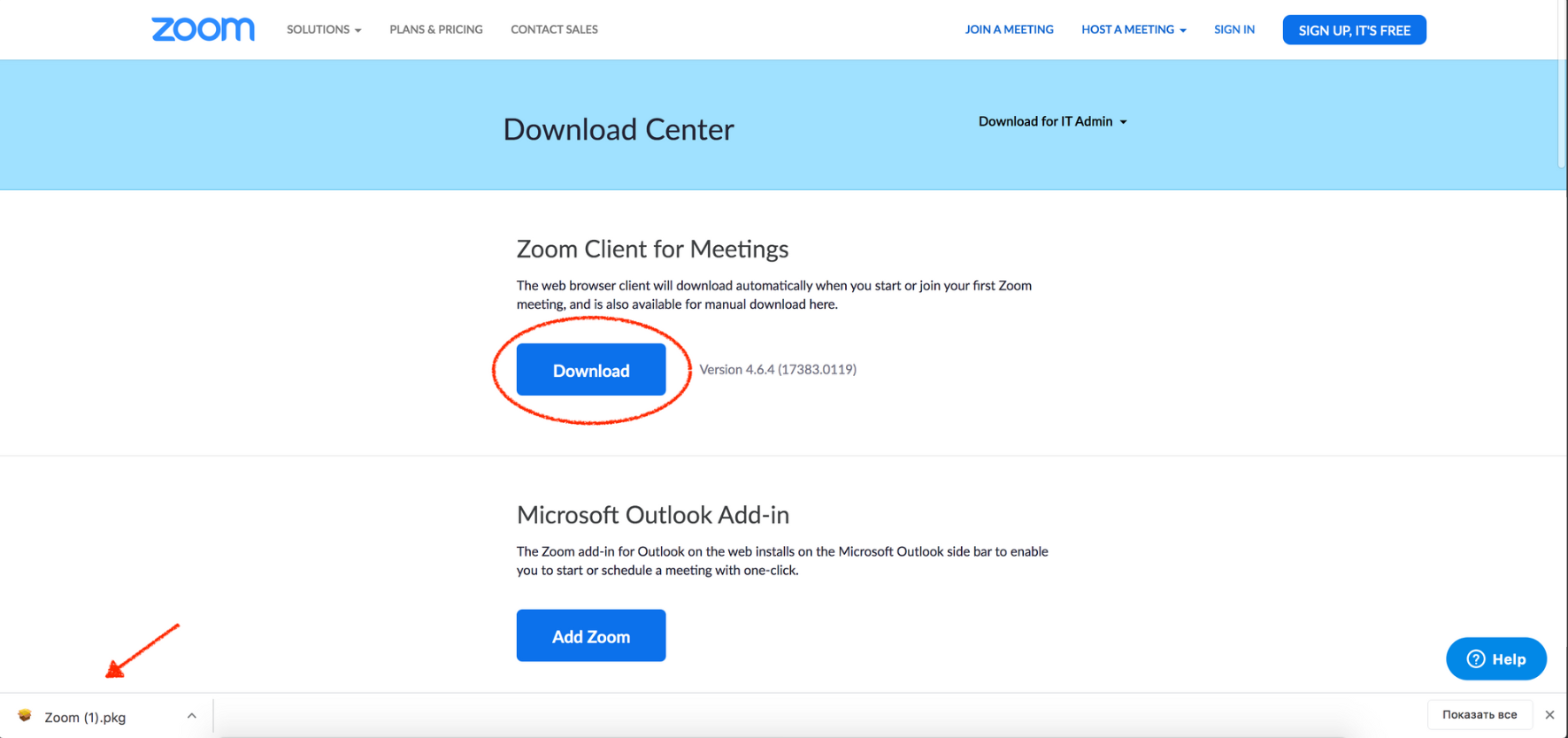Open the Help chat widget
The height and width of the screenshot is (738, 1568).
click(x=1496, y=658)
